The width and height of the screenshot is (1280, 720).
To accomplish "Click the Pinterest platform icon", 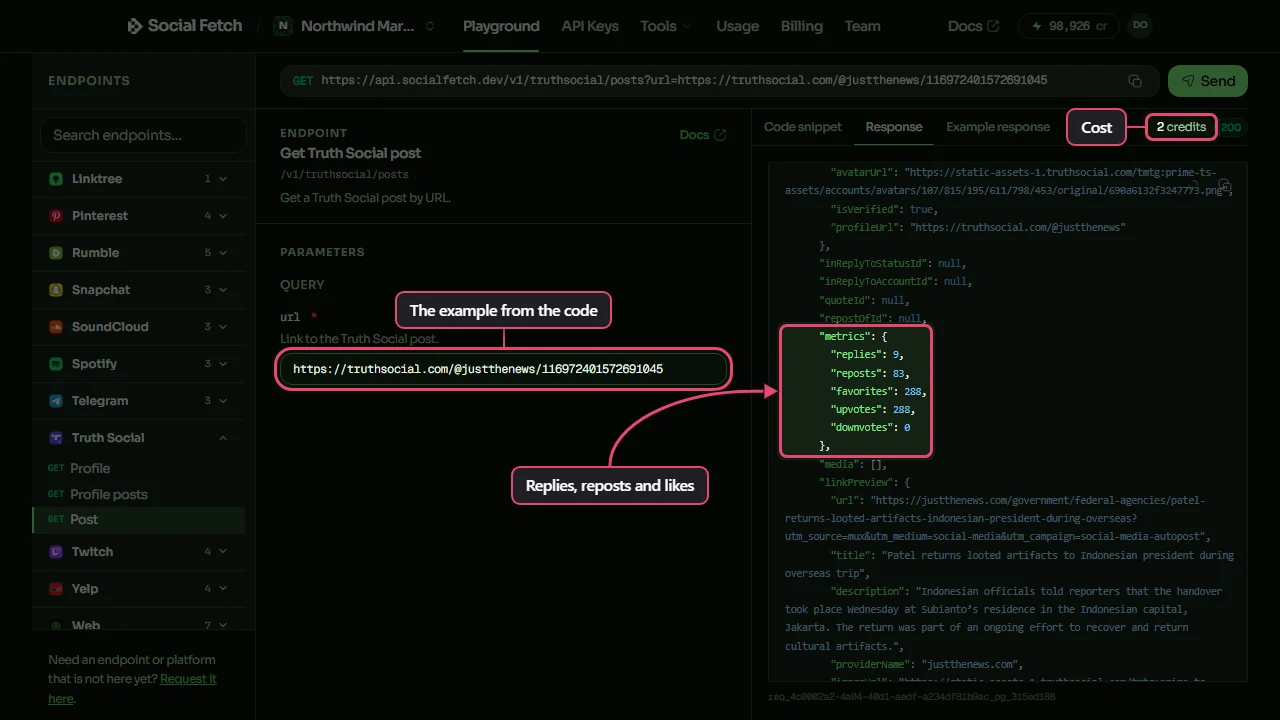I will (56, 216).
